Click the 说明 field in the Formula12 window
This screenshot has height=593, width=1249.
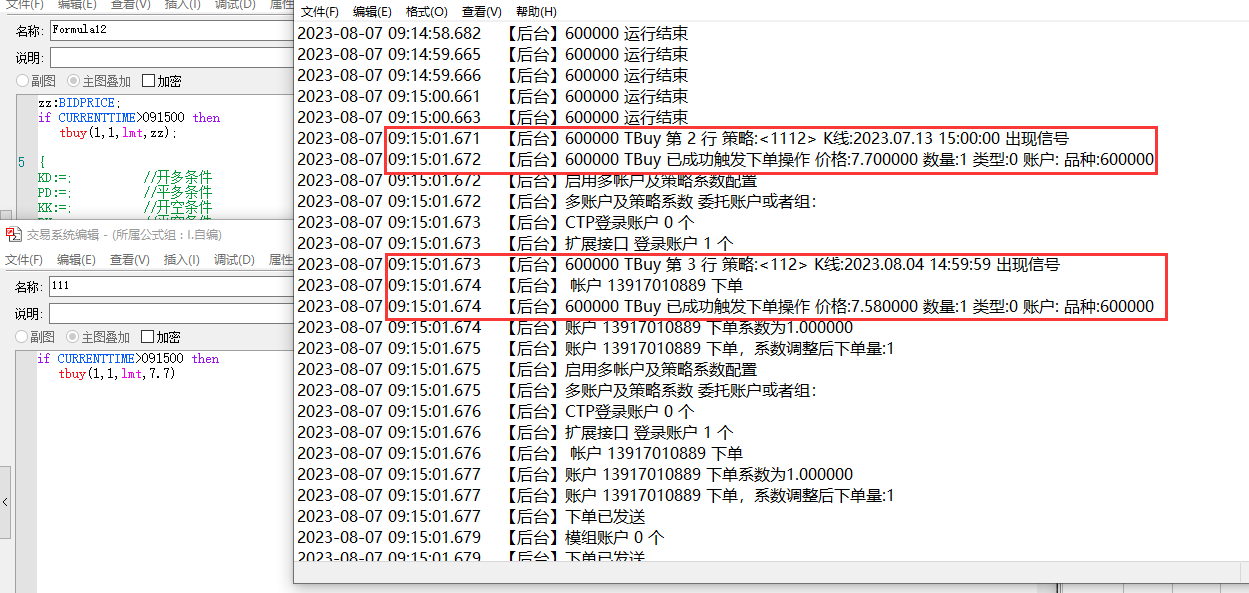(x=170, y=57)
